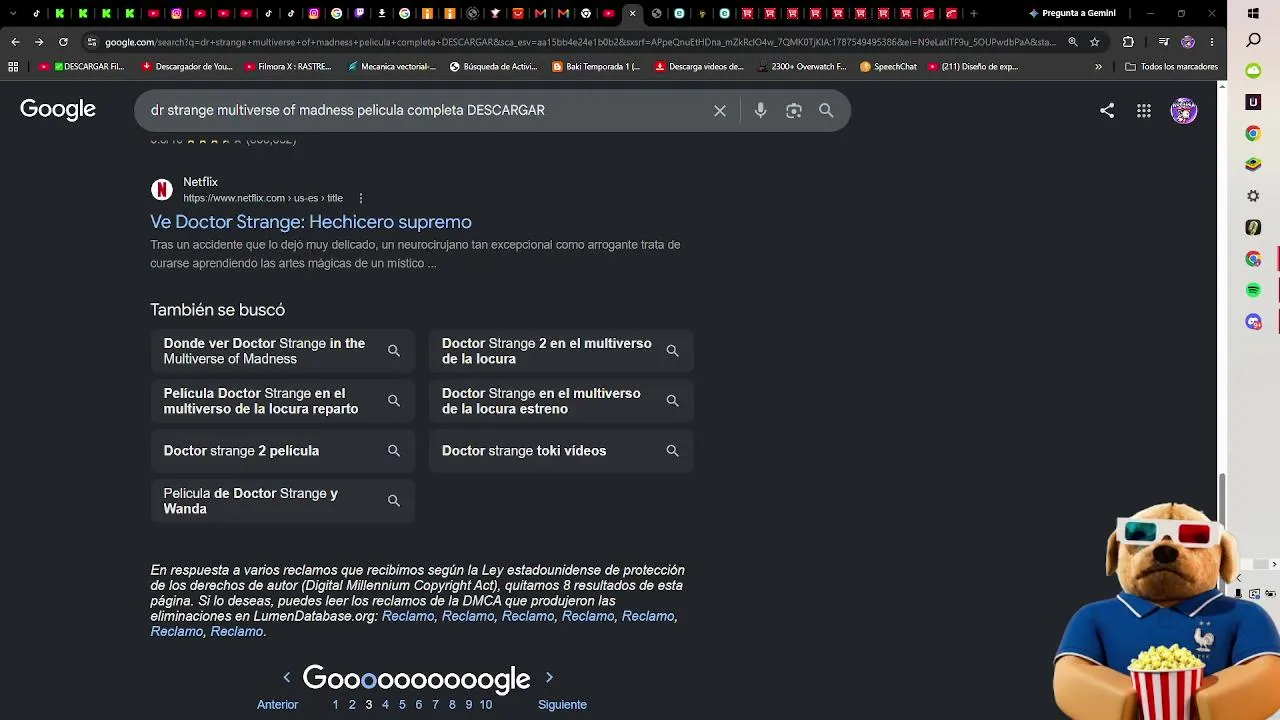Open Settings gear in the taskbar

click(1253, 196)
